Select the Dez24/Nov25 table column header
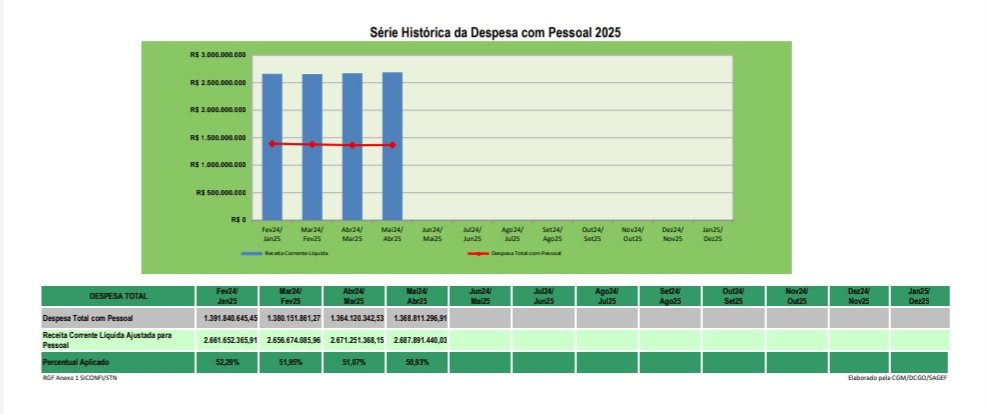 click(x=857, y=296)
